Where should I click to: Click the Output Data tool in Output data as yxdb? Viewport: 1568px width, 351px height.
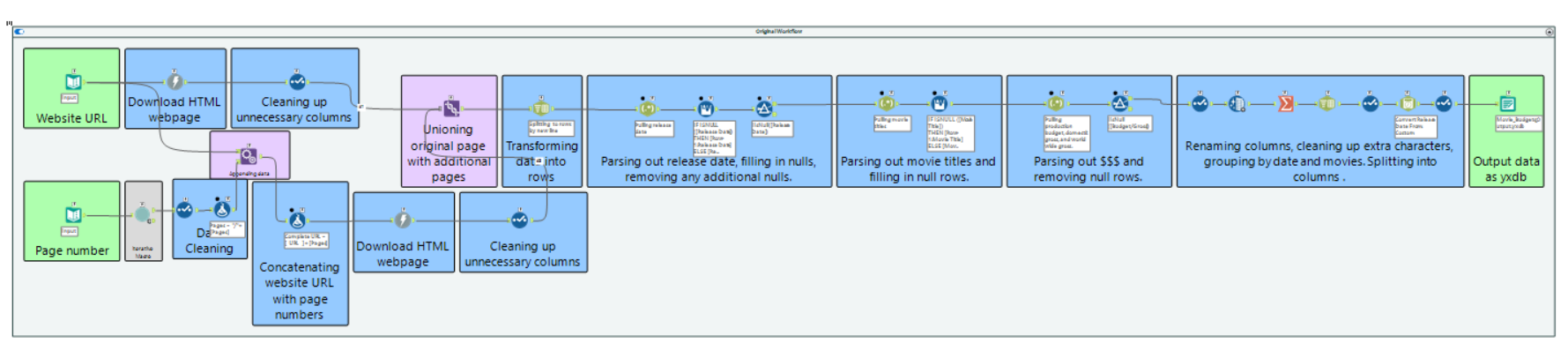pyautogui.click(x=1508, y=103)
